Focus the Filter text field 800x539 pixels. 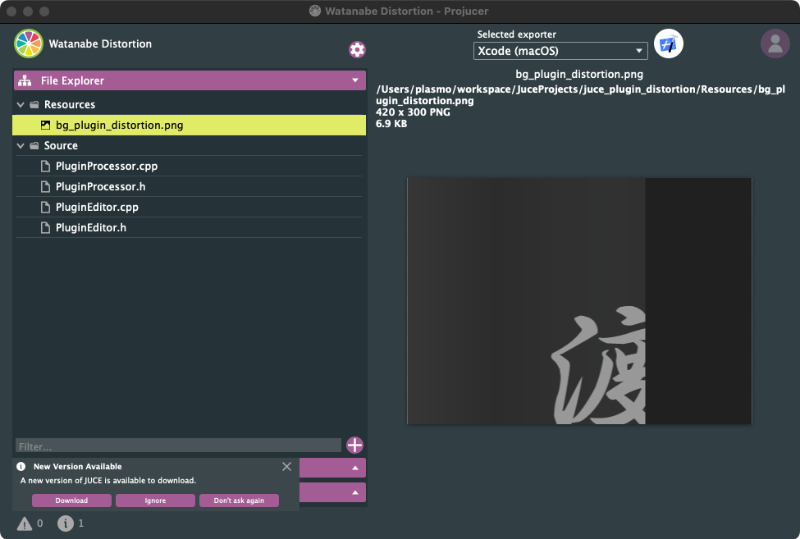(178, 446)
